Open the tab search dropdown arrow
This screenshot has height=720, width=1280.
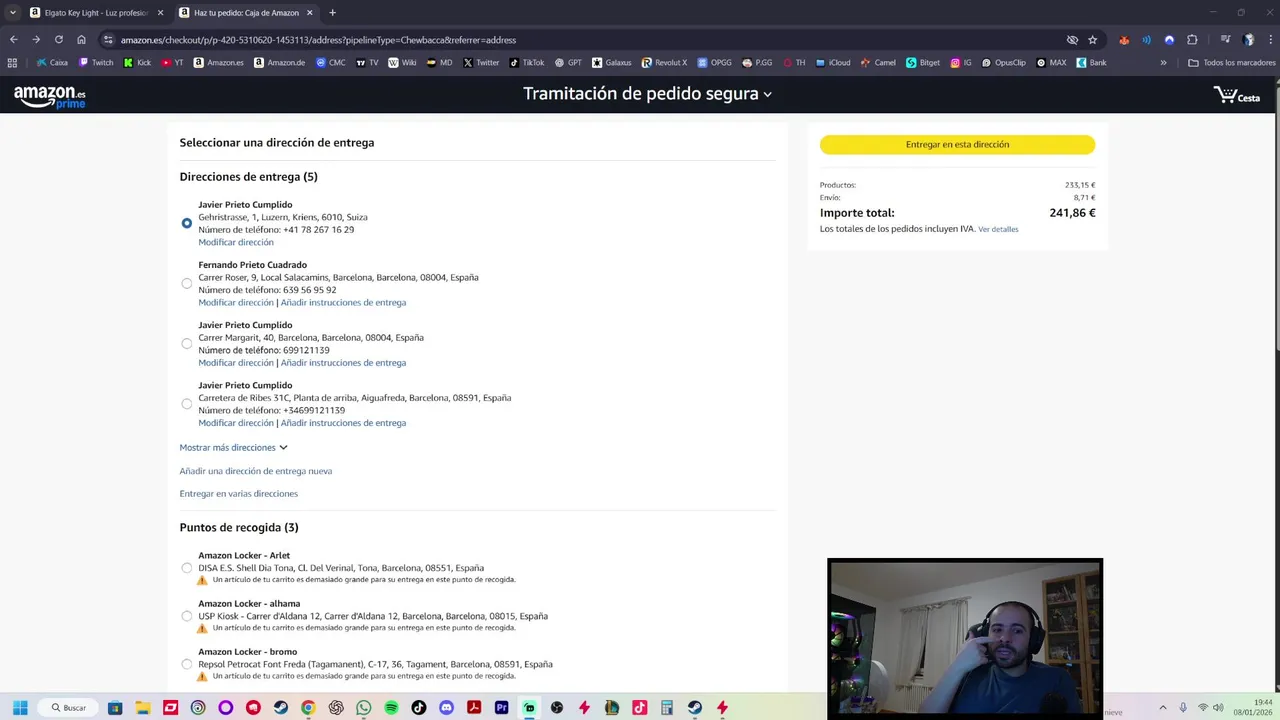coord(12,13)
